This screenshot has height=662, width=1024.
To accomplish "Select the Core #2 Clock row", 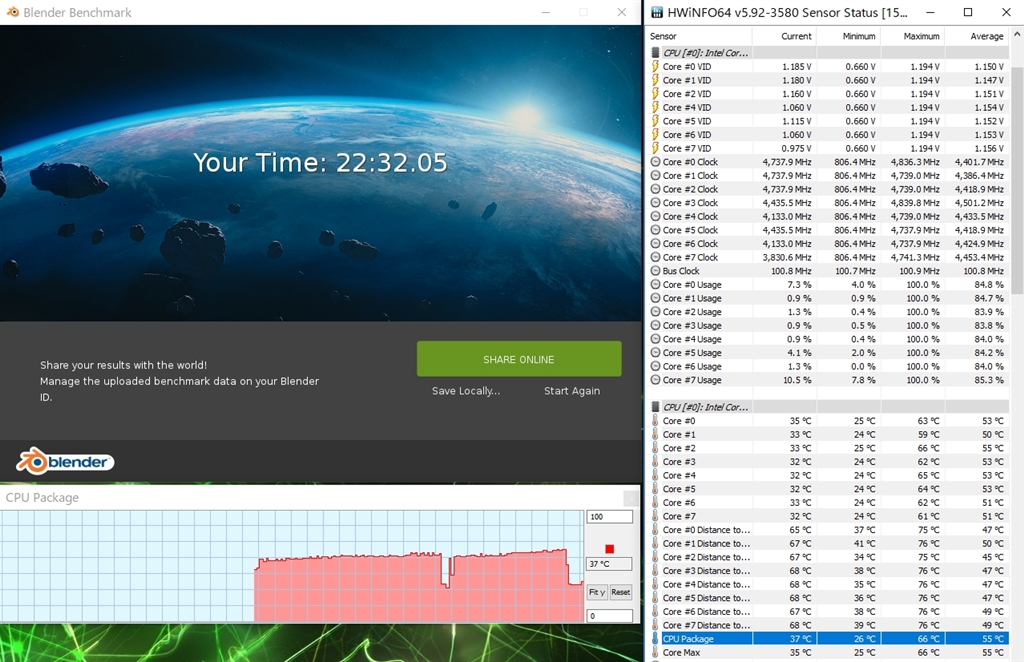I will click(x=828, y=189).
